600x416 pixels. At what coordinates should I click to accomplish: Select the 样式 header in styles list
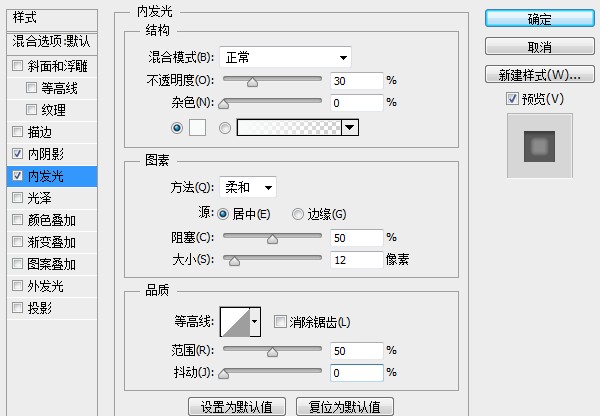[x=52, y=20]
